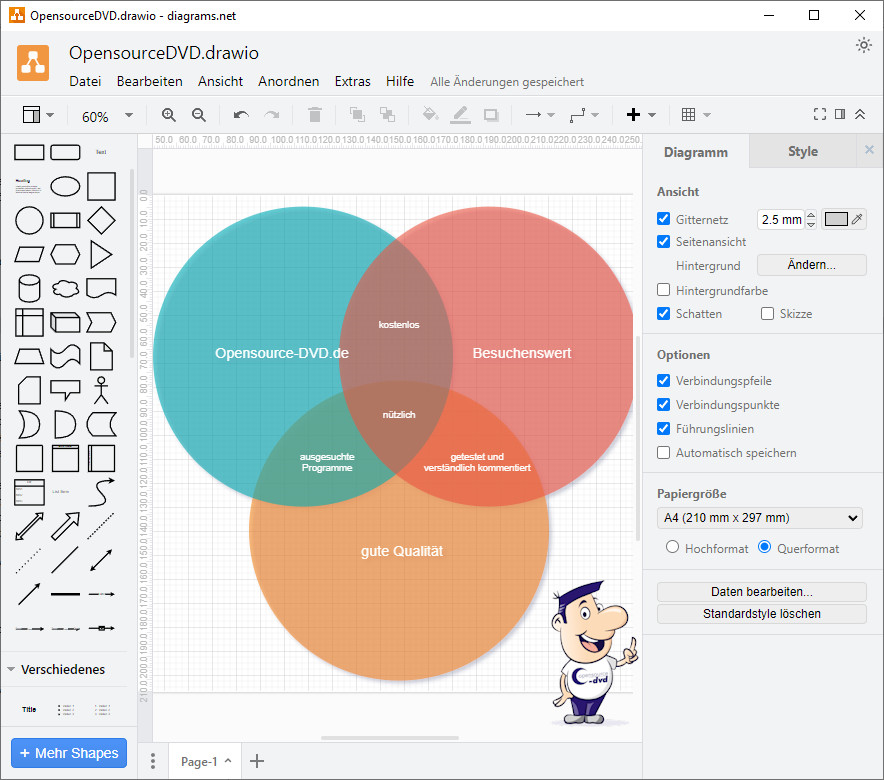
Task: Select the diamond shape in shapes panel
Action: coord(101,220)
